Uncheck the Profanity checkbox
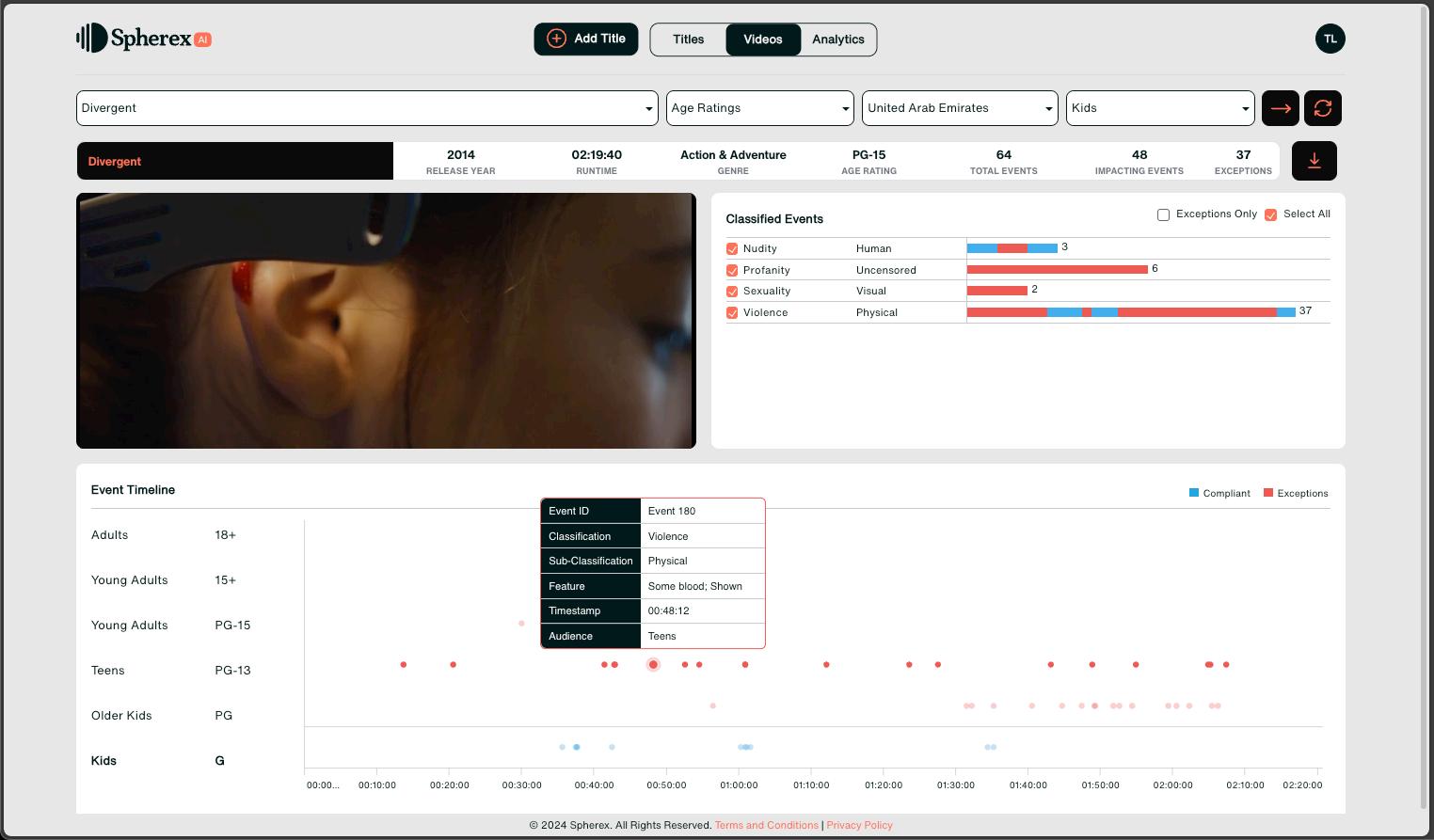 tap(732, 271)
